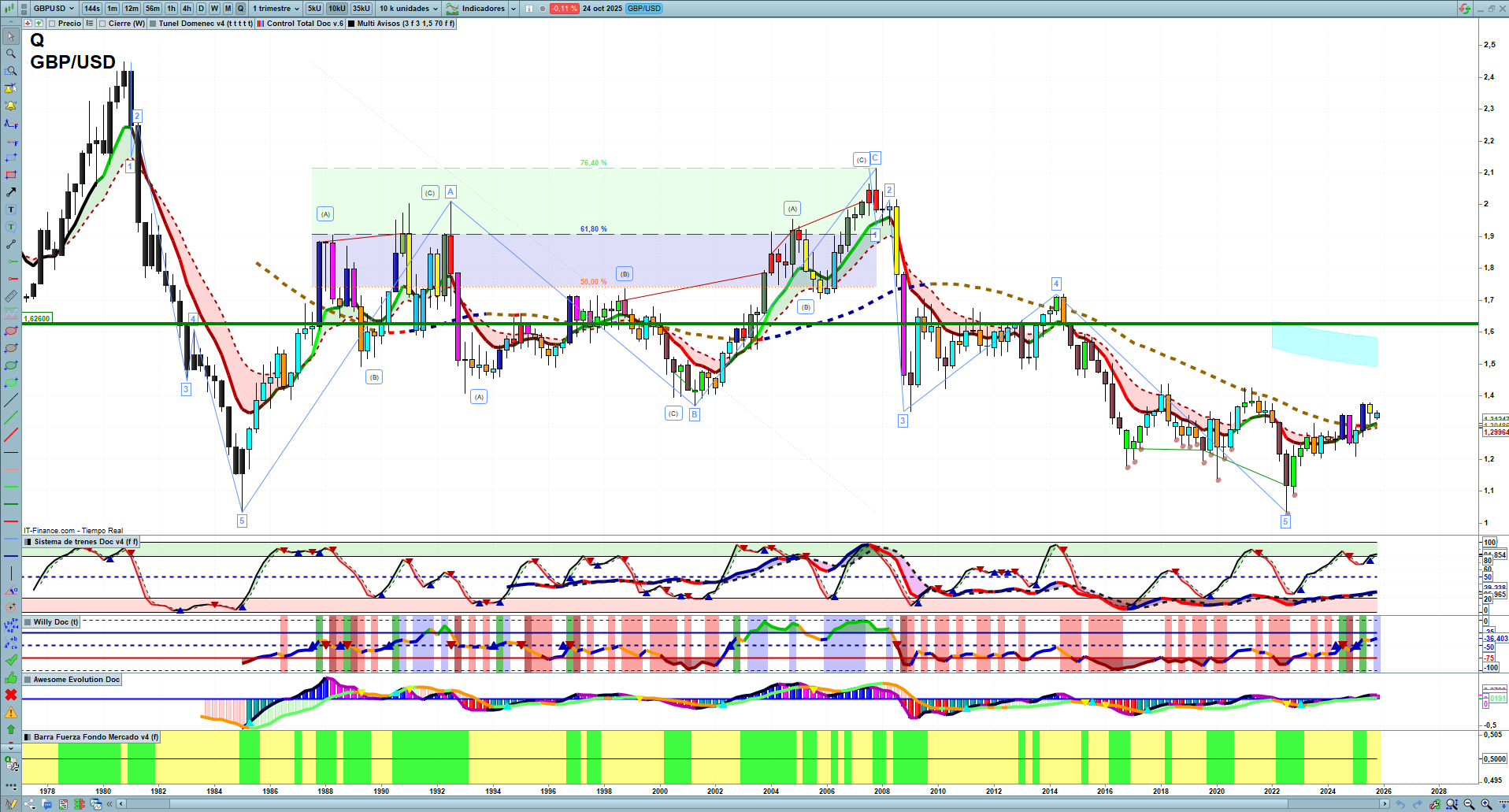The height and width of the screenshot is (812, 1509).
Task: Click the 4h timeframe button
Action: 187,9
